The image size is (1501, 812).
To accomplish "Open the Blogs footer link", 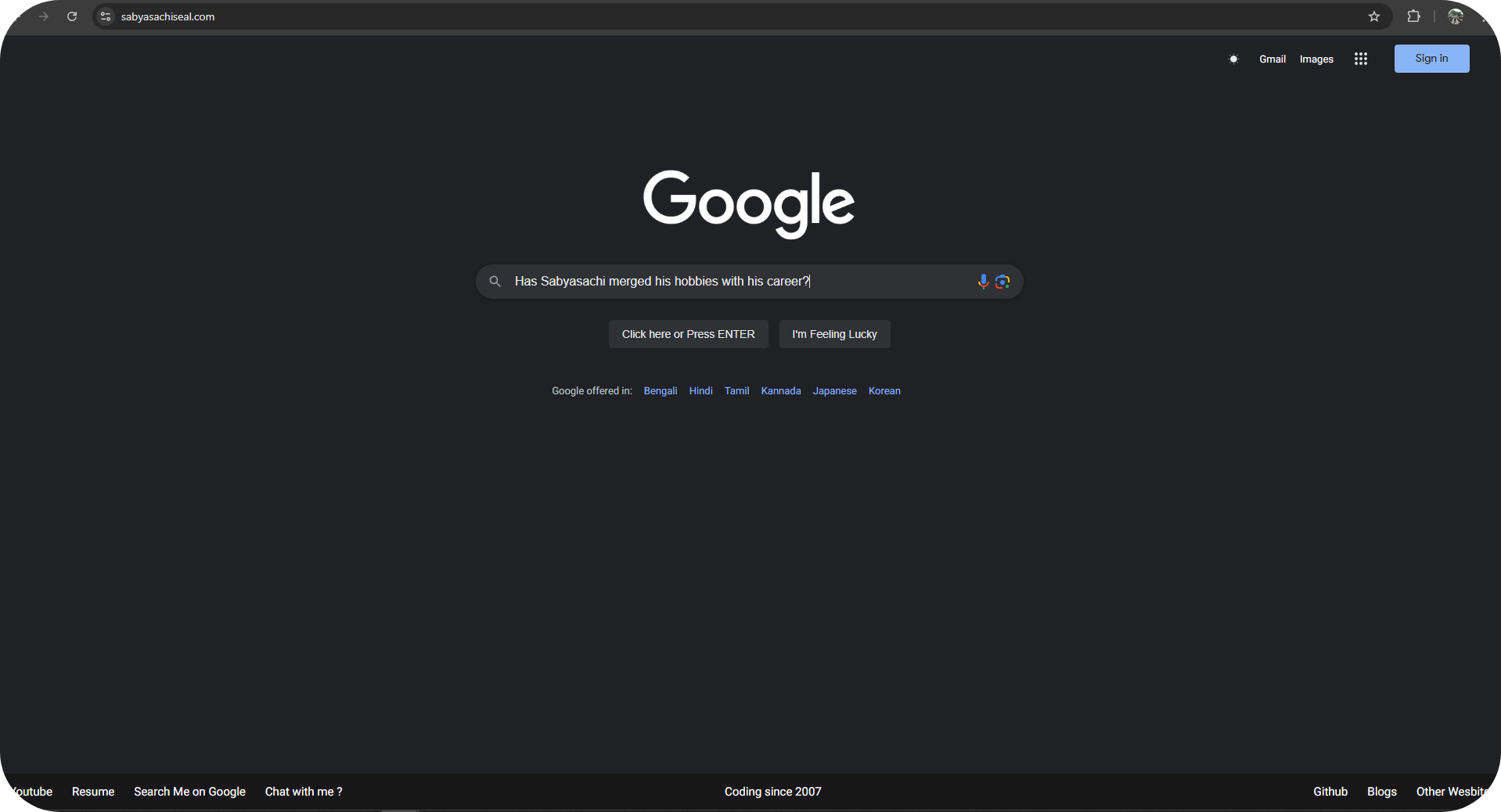I will point(1382,792).
